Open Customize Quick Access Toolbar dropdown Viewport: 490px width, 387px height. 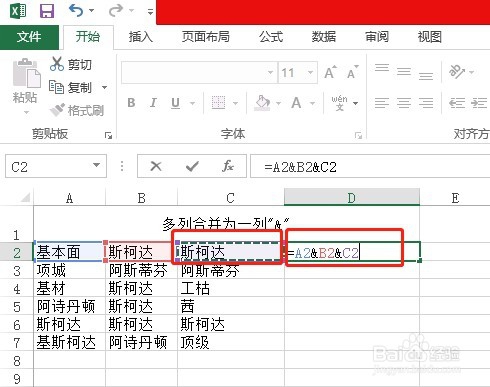point(151,12)
